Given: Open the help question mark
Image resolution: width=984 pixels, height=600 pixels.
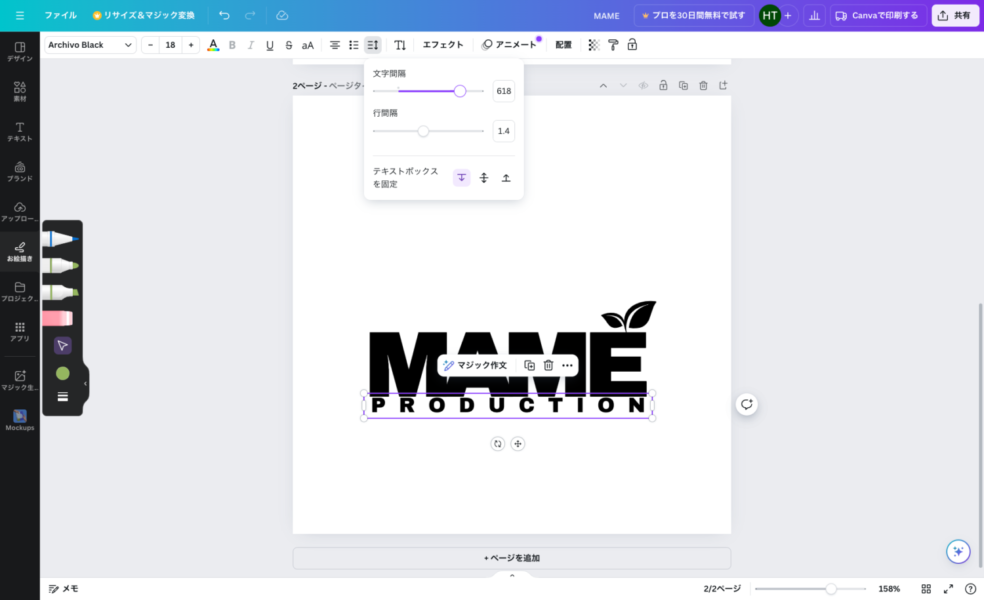Looking at the screenshot, I should pos(970,589).
